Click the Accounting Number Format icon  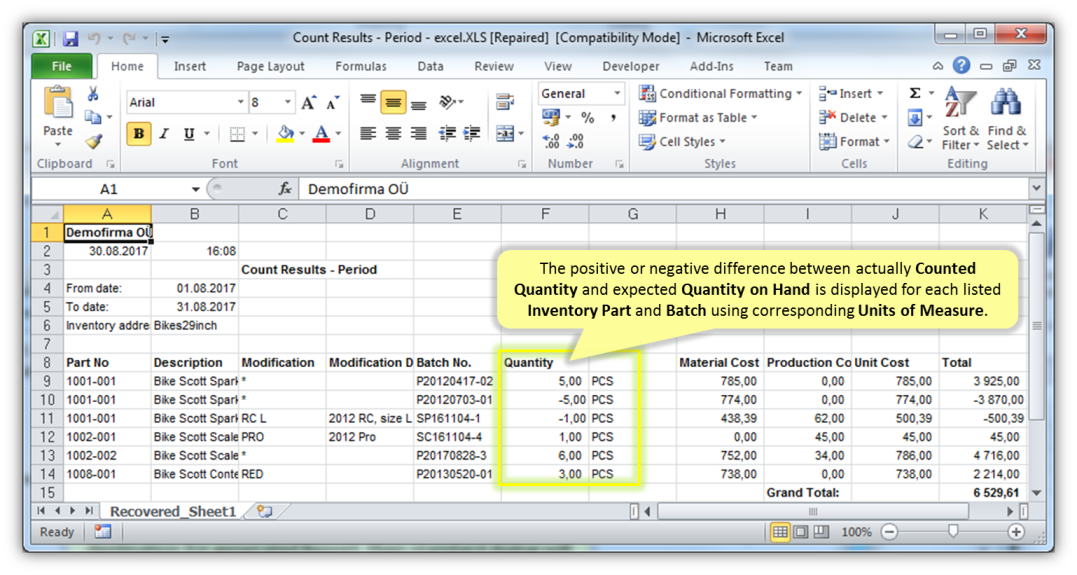point(550,117)
